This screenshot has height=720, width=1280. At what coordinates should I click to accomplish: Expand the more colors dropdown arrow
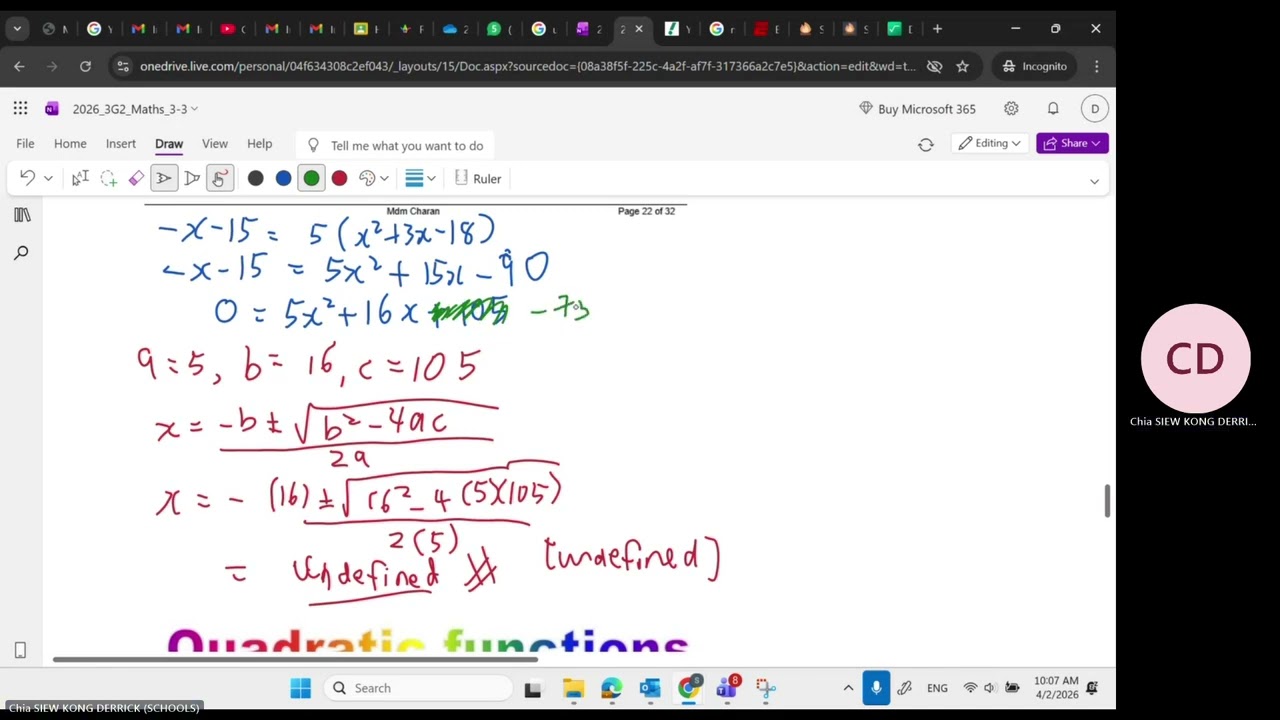pos(384,178)
